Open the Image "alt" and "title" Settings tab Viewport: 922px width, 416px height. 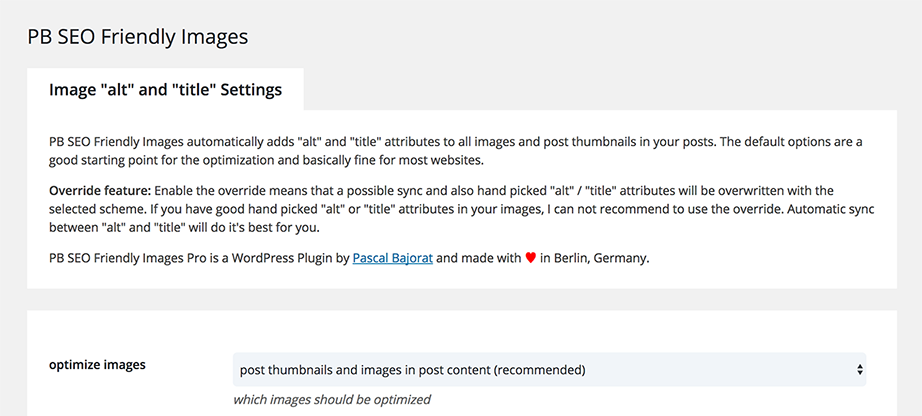point(165,89)
